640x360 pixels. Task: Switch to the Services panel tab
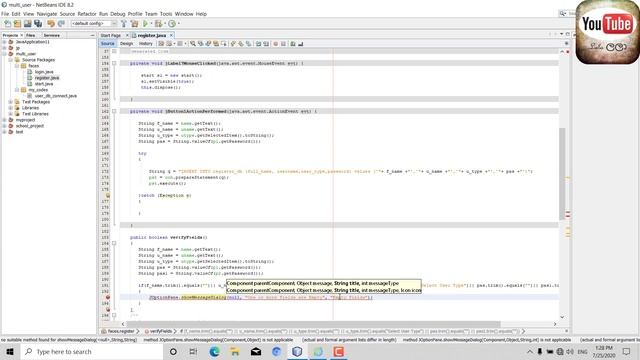(x=52, y=36)
